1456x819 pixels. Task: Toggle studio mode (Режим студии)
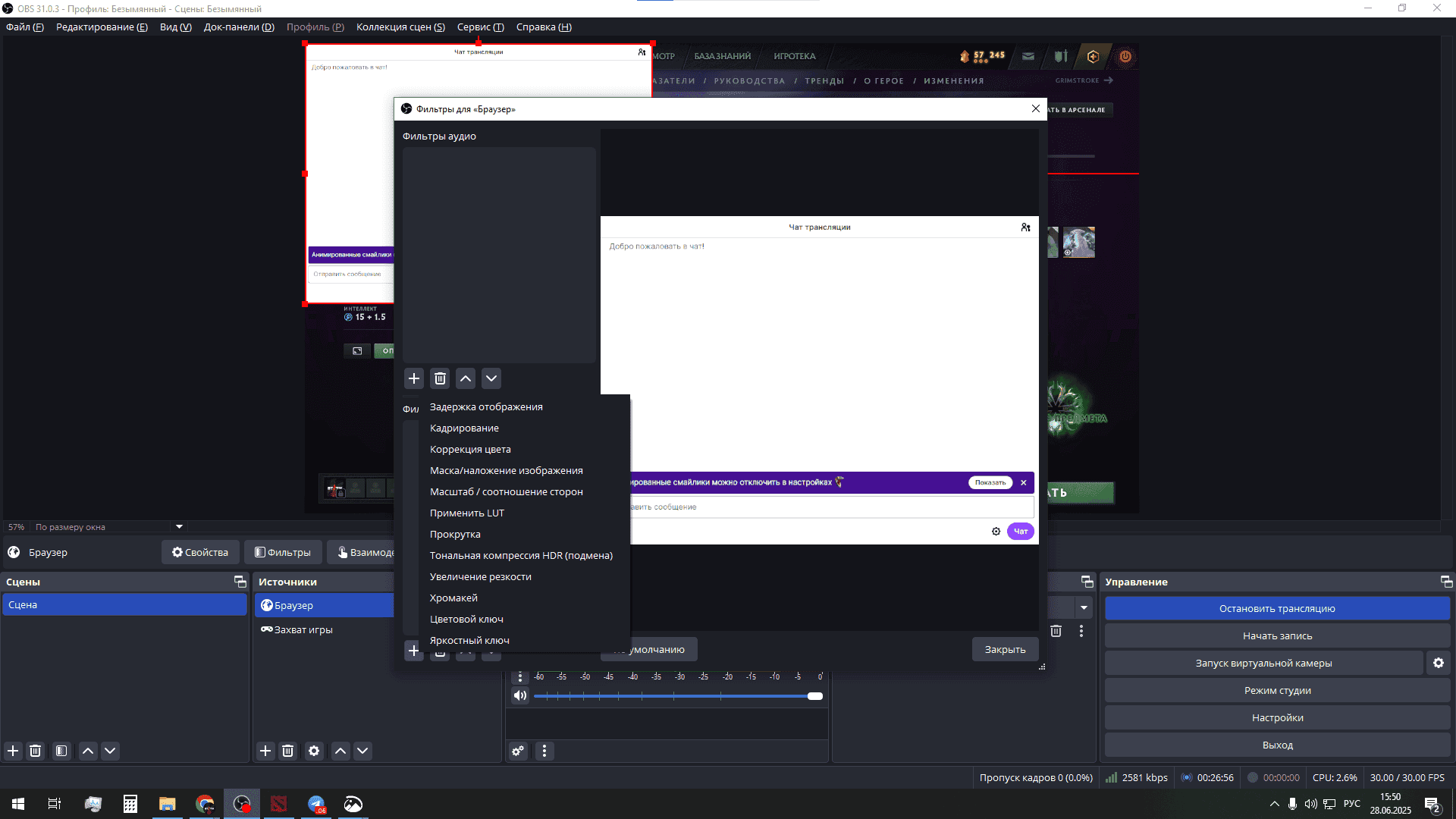click(x=1277, y=690)
